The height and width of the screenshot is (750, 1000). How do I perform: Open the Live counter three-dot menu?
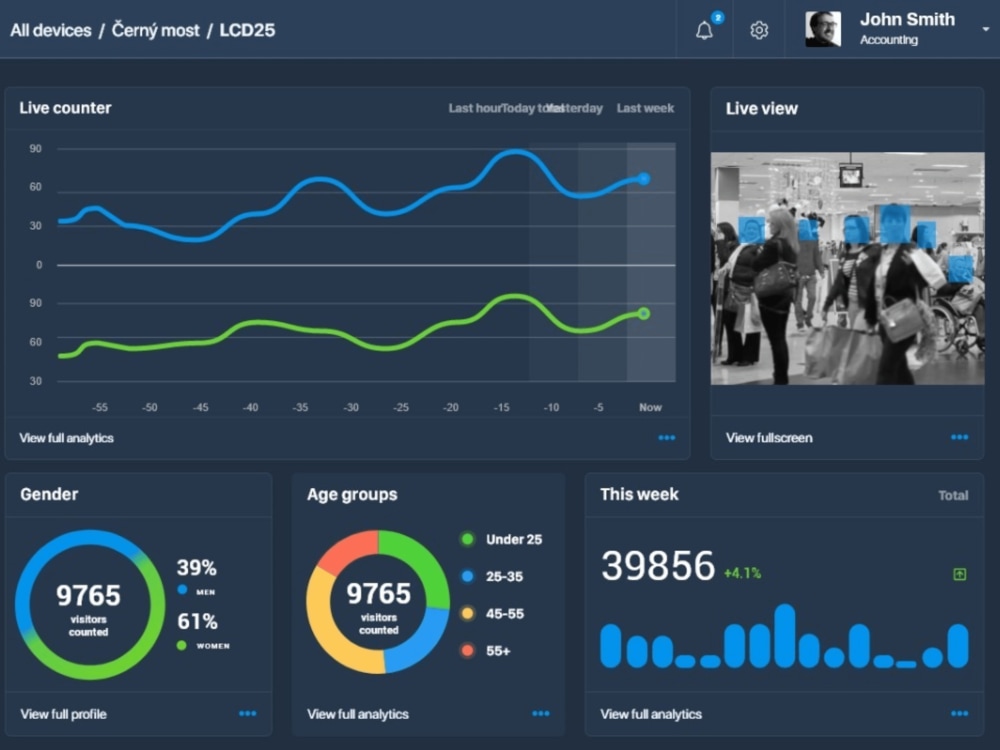tap(666, 438)
